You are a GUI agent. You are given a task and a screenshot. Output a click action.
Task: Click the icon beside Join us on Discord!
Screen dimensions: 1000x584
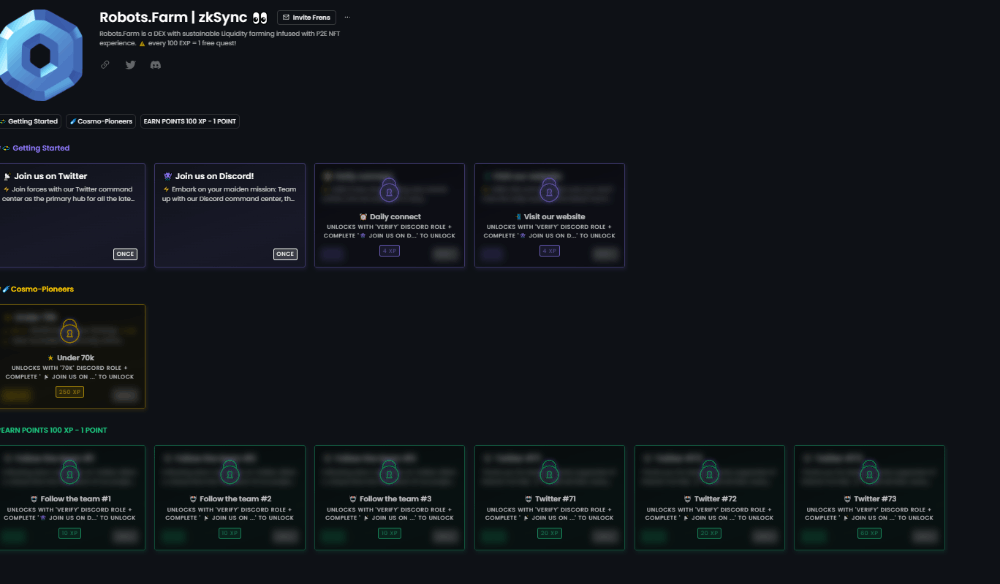coord(168,176)
